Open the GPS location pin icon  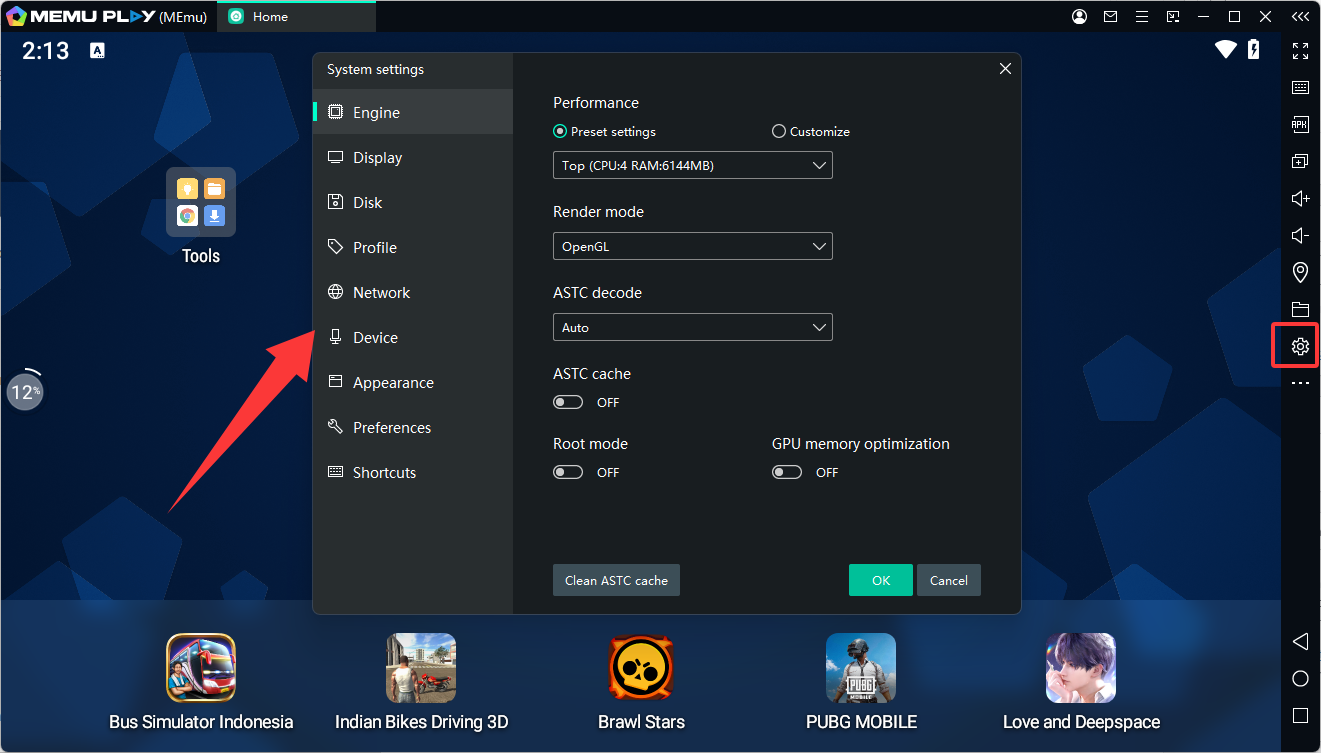[1300, 272]
